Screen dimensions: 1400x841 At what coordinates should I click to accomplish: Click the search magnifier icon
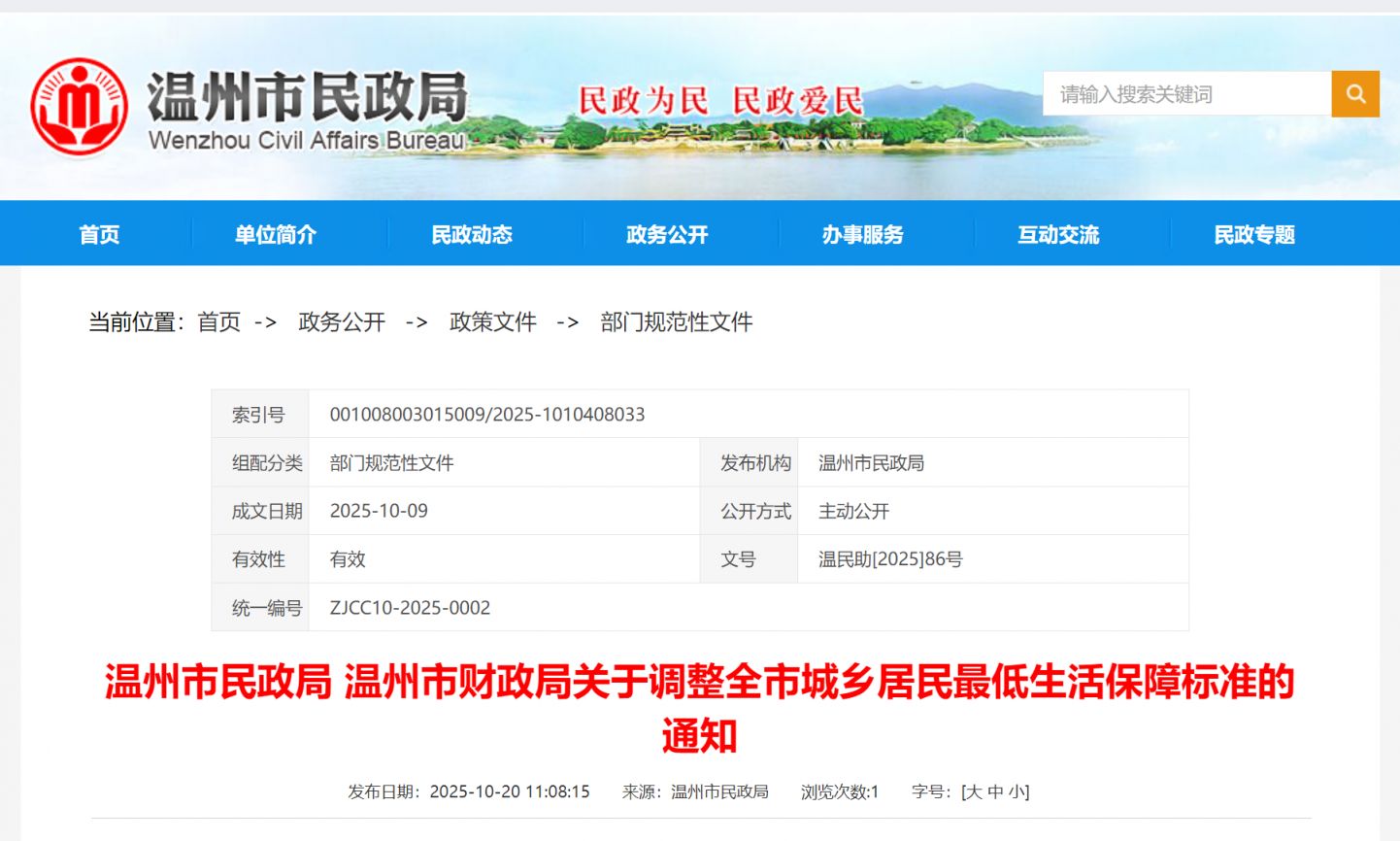1355,94
